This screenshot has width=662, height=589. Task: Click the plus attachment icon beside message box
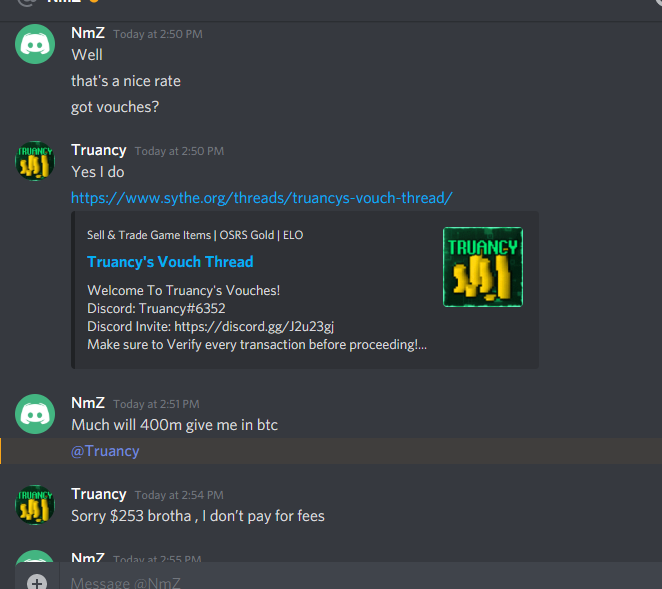coord(37,583)
